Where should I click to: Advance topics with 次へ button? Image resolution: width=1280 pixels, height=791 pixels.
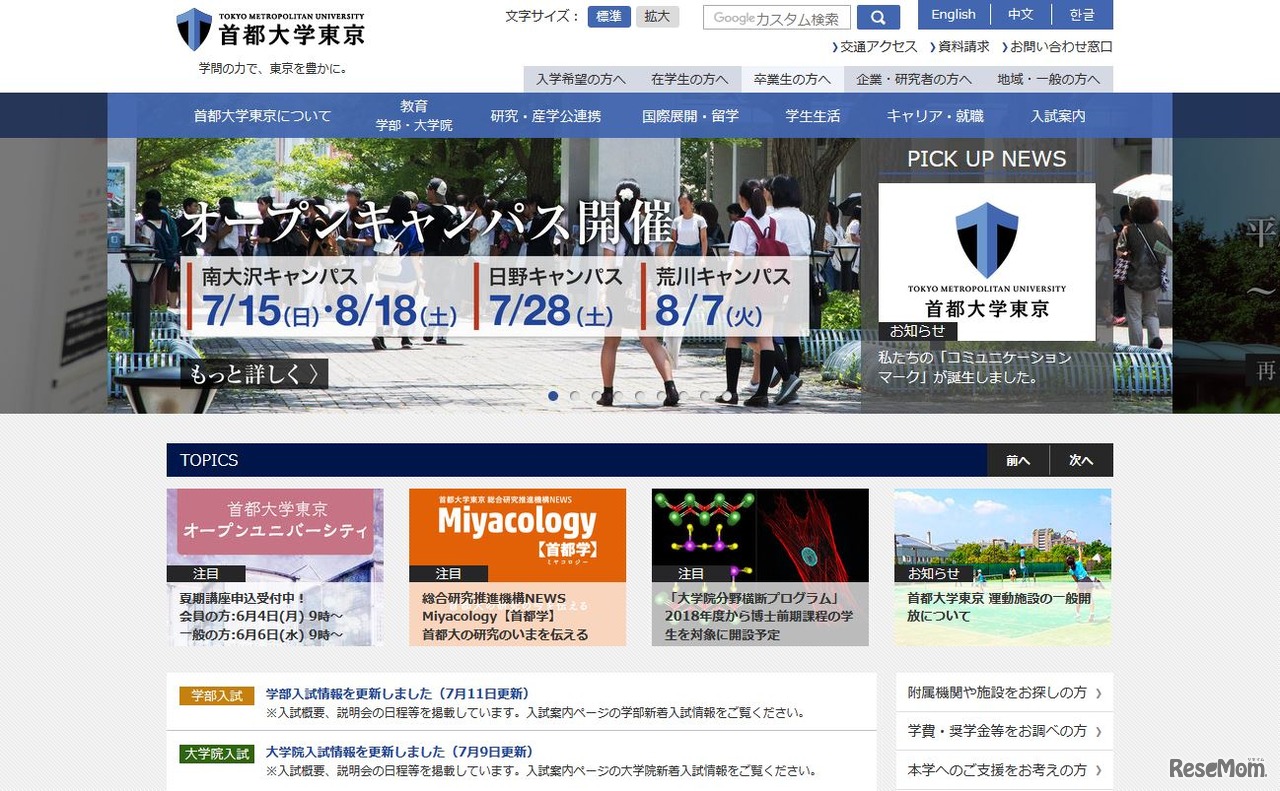click(1081, 460)
